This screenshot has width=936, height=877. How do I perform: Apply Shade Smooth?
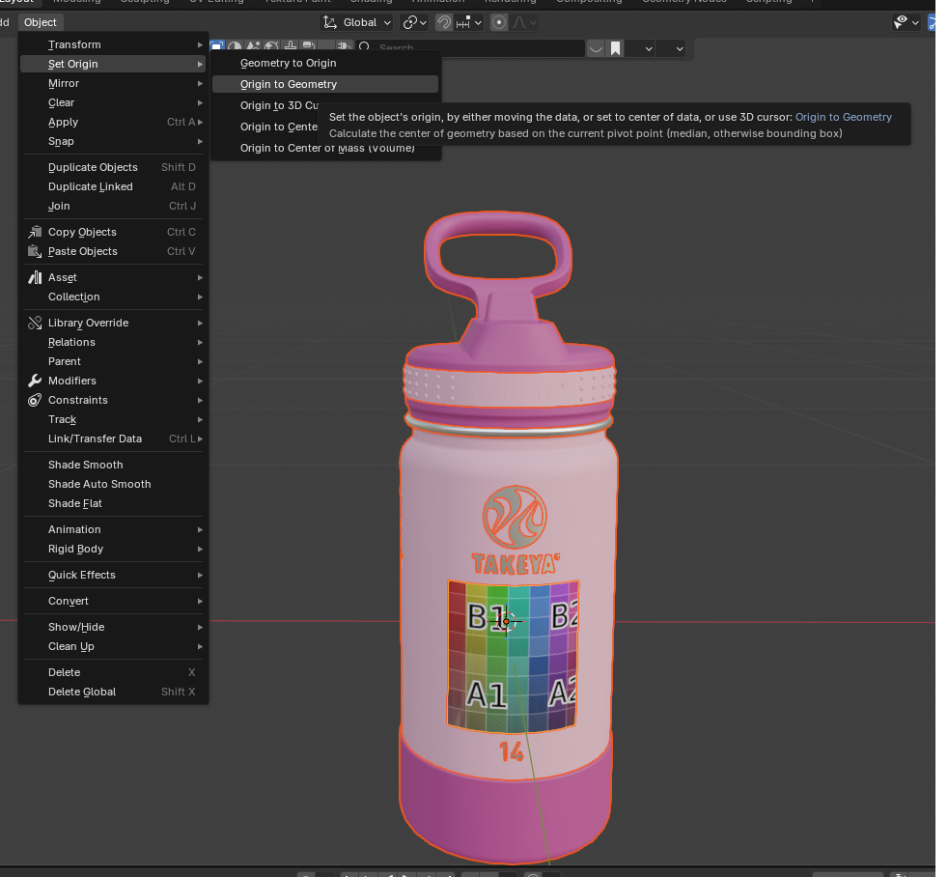[x=113, y=465]
